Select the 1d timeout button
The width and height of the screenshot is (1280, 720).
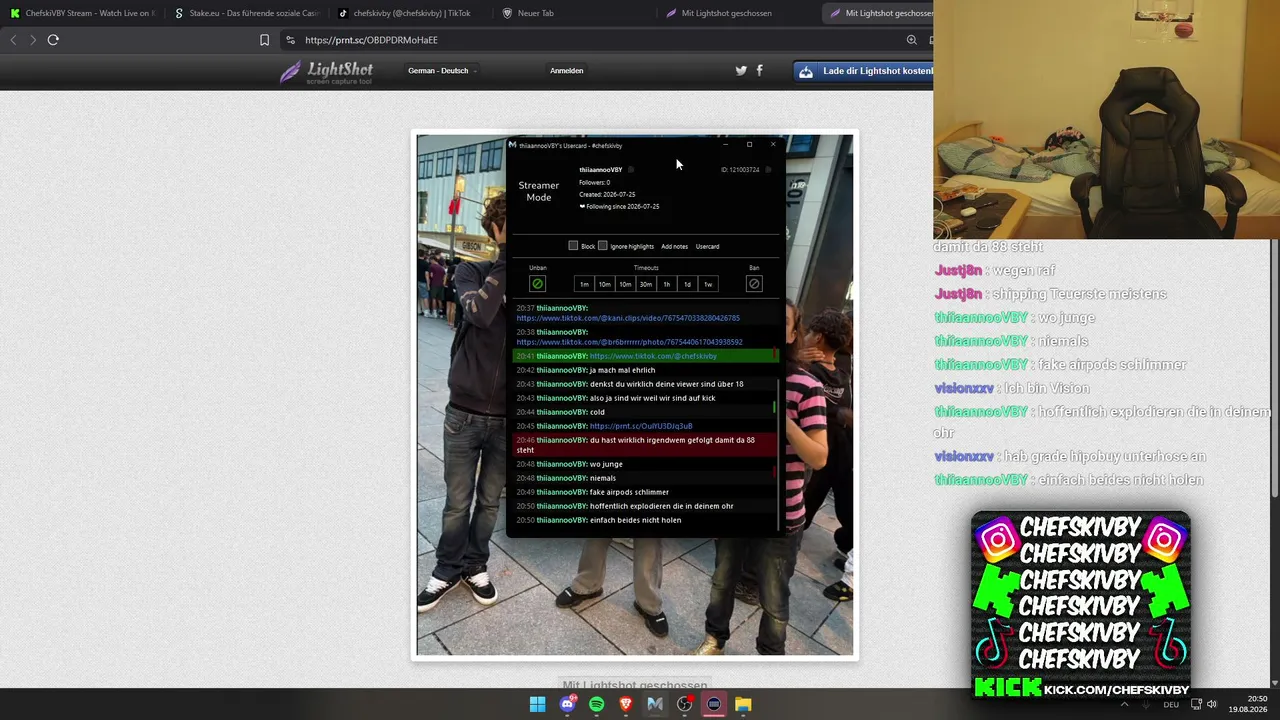point(687,284)
